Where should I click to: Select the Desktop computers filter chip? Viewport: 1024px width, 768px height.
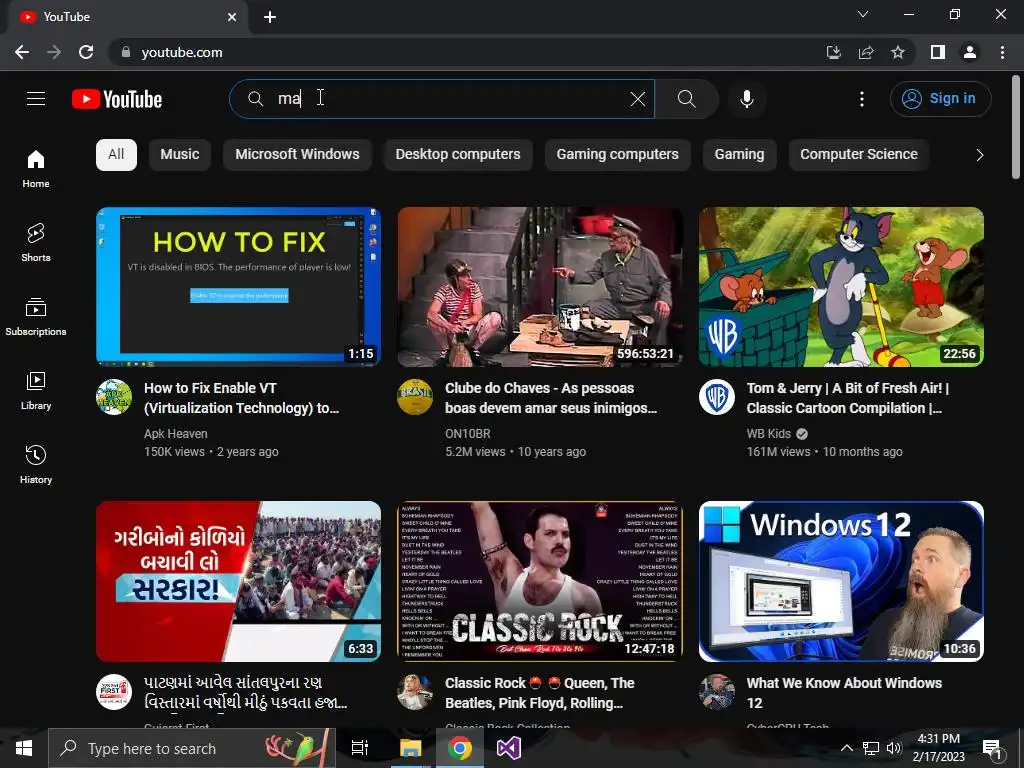click(x=458, y=155)
